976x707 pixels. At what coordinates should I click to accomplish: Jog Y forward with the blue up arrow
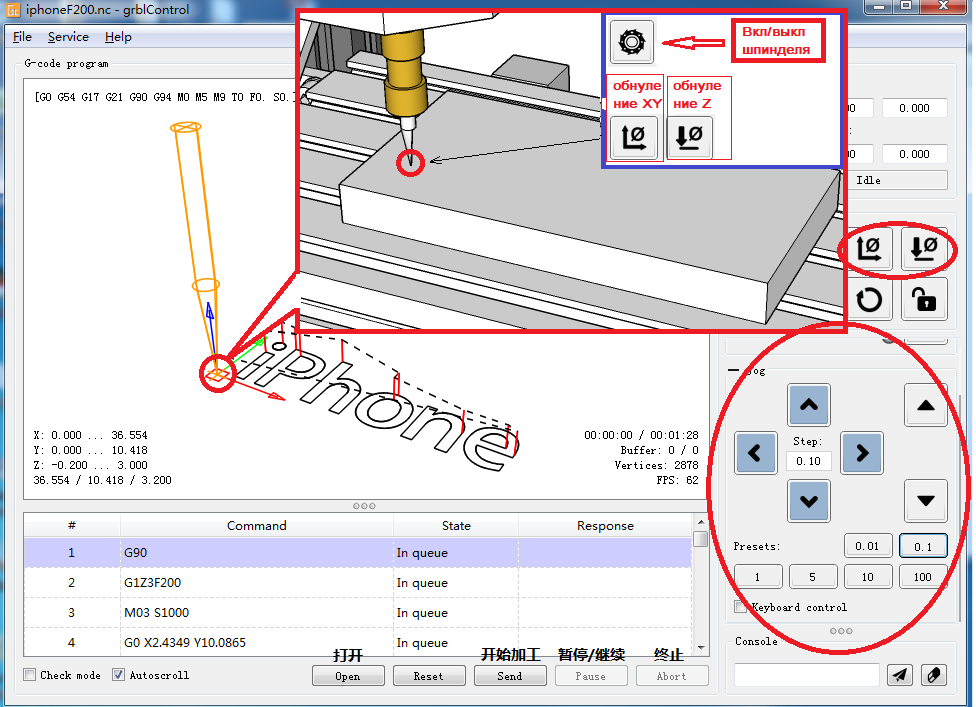[x=809, y=405]
